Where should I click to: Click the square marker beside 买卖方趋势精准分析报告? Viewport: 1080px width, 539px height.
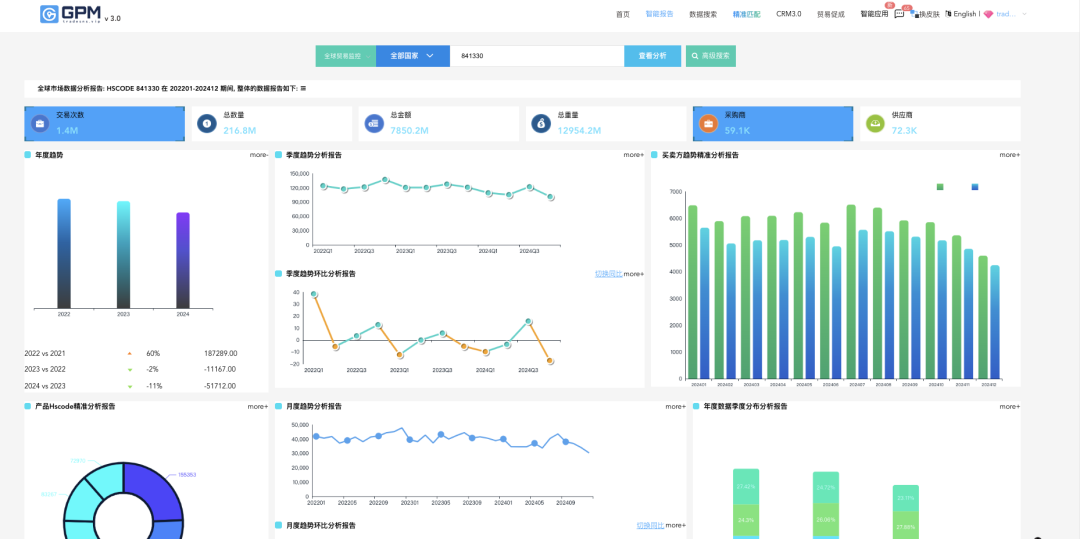[654, 155]
